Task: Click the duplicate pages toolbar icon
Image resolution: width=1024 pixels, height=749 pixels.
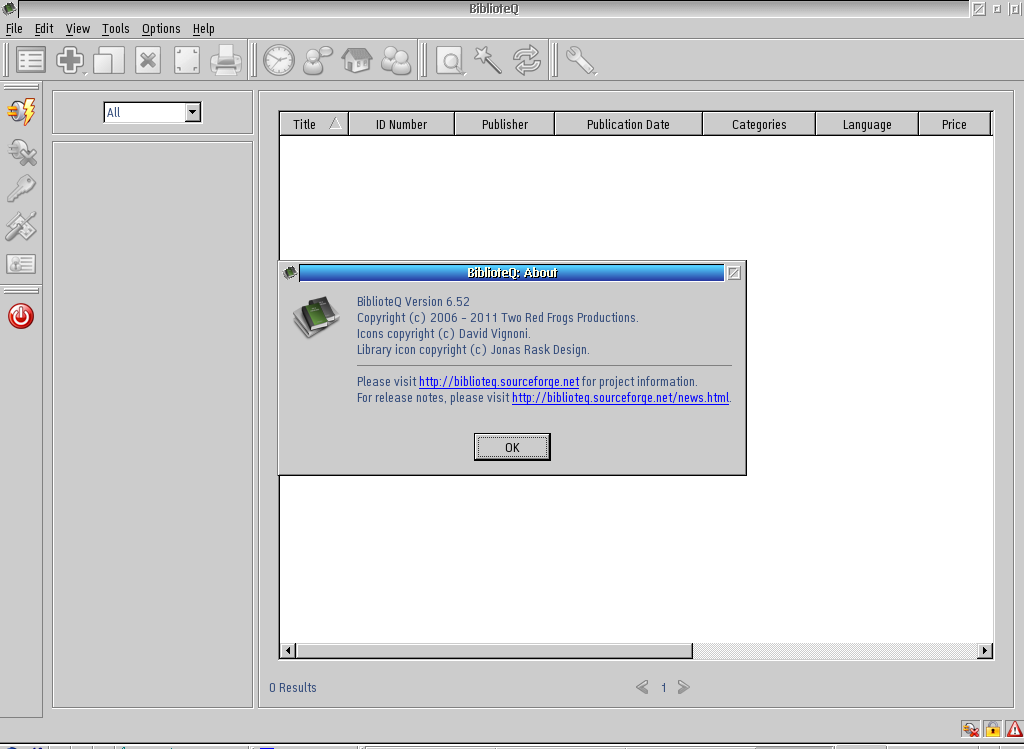Action: pos(109,60)
